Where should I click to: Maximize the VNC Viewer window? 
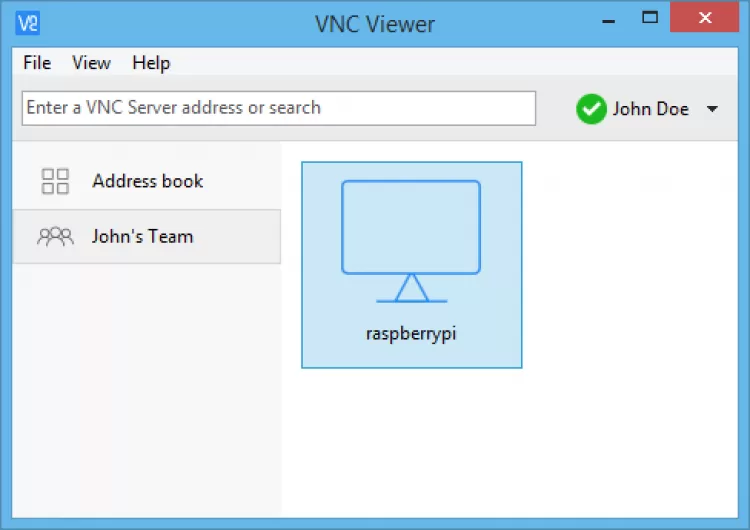click(650, 18)
